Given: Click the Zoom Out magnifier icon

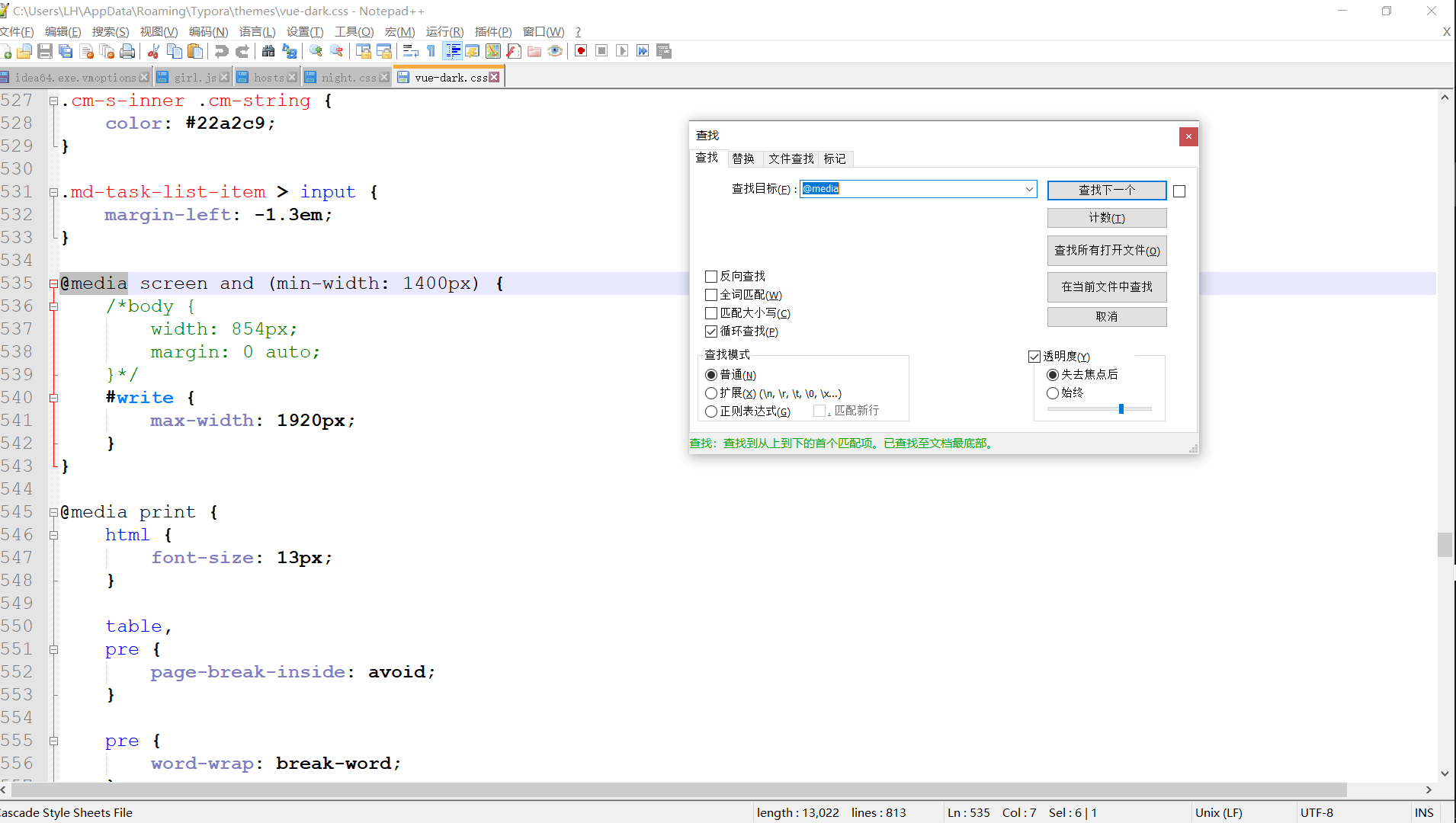Looking at the screenshot, I should pos(336,51).
